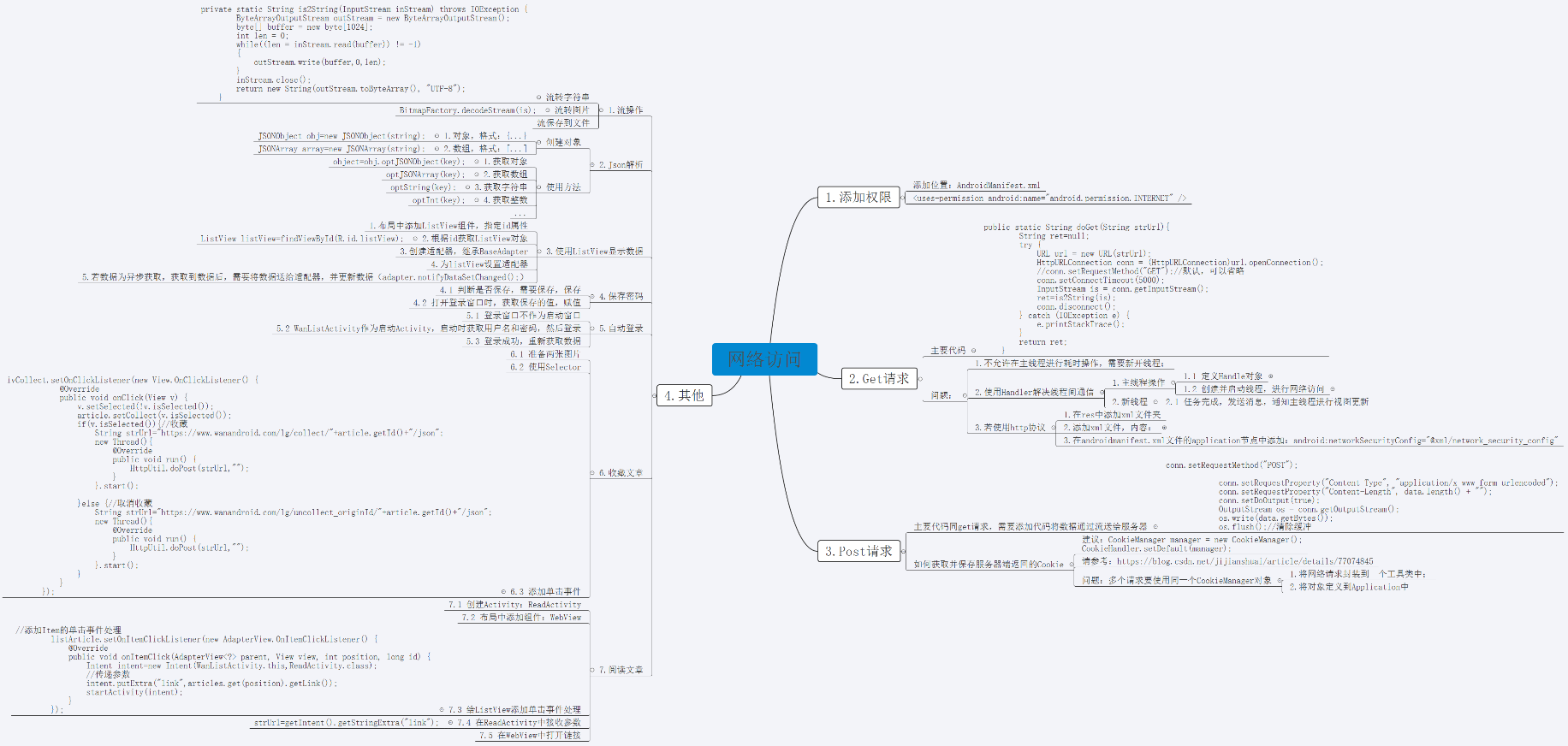
Task: Select the 3.若使用http协议 node
Action: point(1010,428)
